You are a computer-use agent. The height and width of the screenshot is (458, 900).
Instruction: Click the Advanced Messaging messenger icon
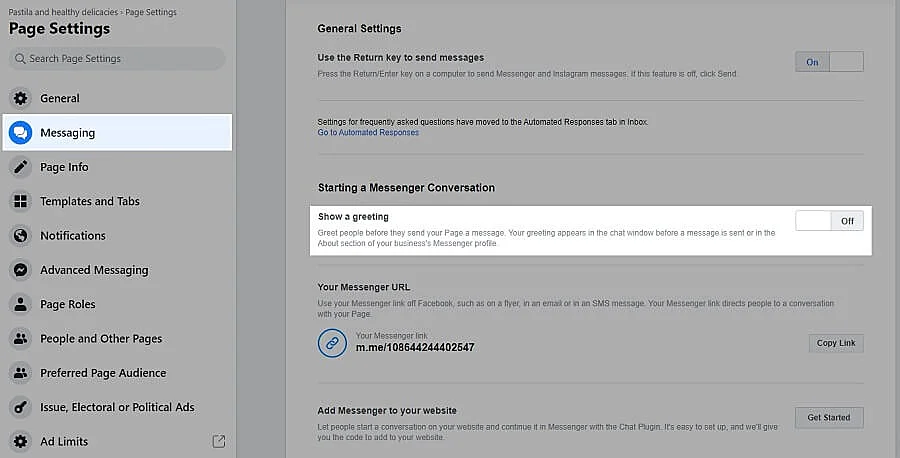click(20, 270)
